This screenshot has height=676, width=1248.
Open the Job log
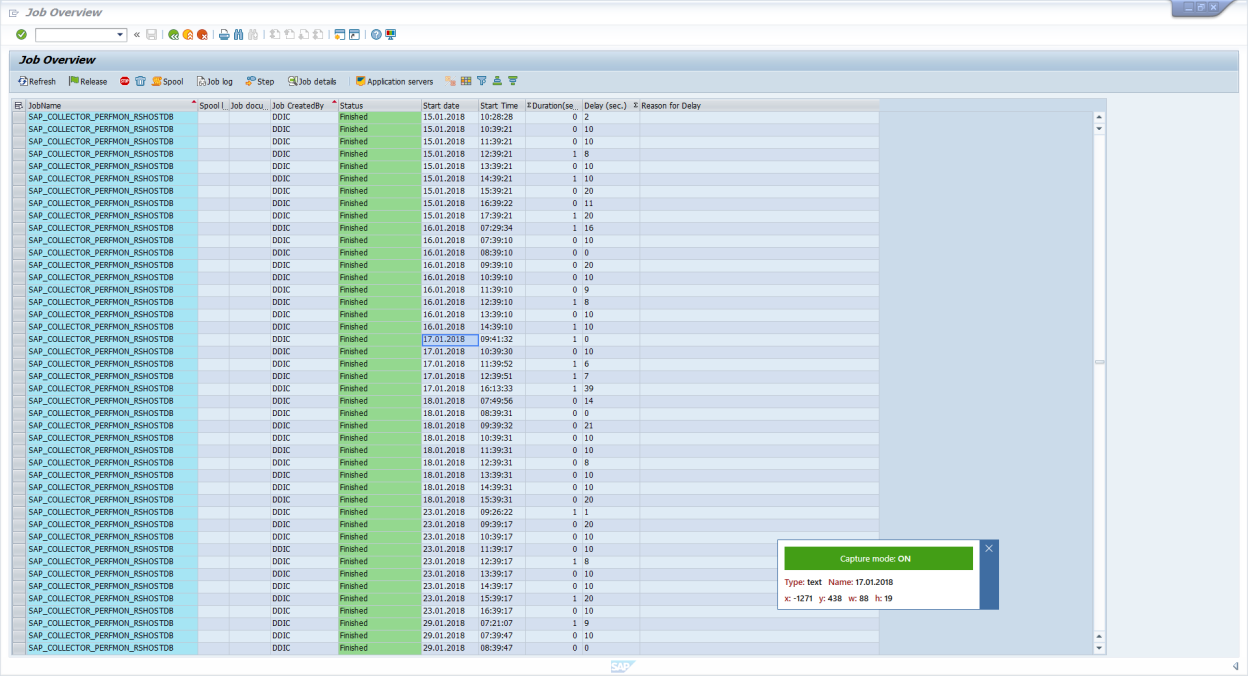[x=214, y=81]
